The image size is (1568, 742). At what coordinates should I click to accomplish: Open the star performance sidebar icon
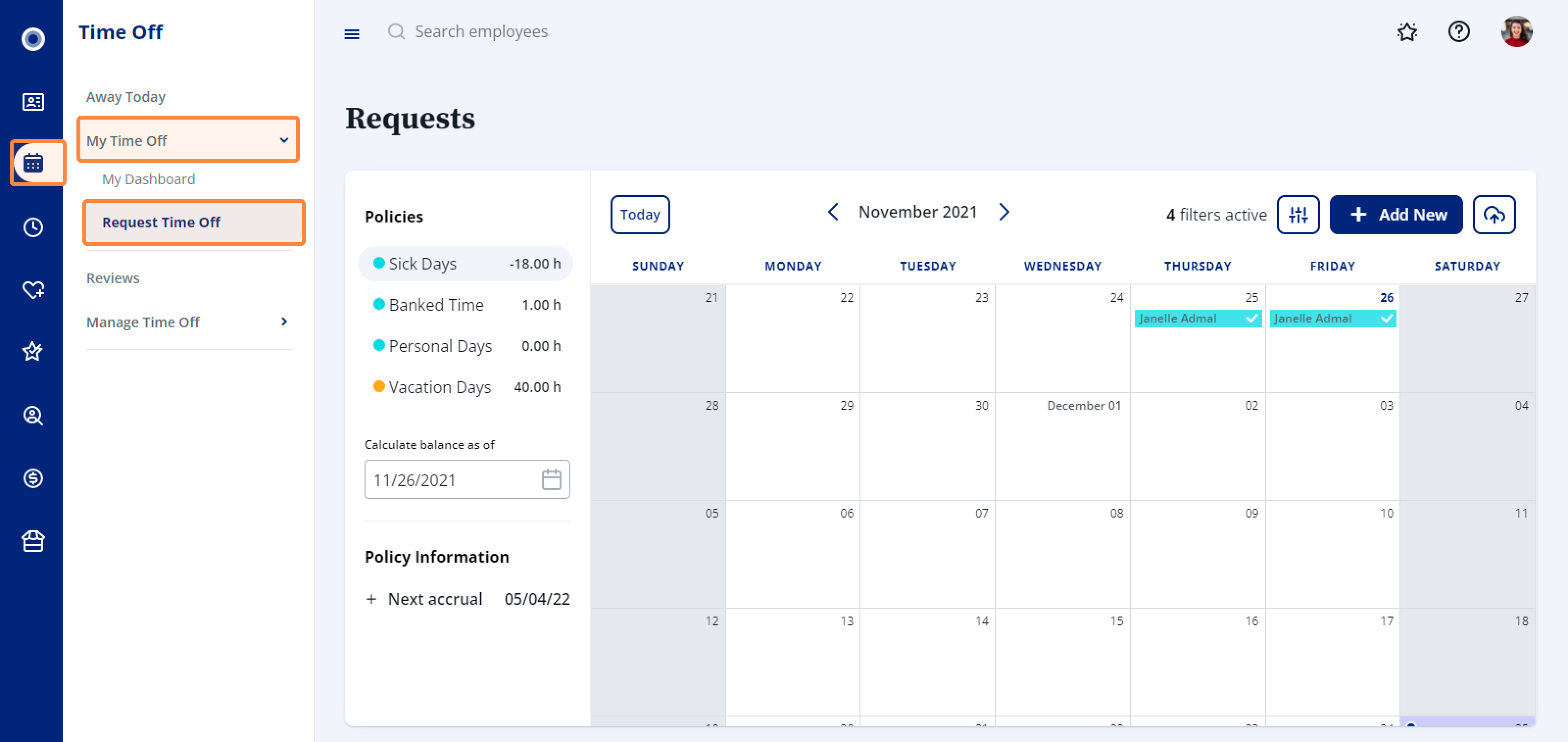pyautogui.click(x=33, y=352)
